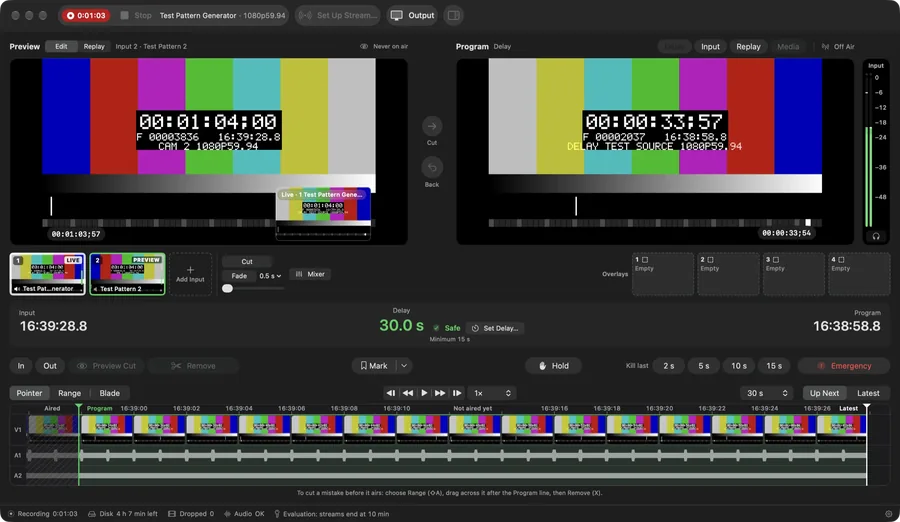Open the Set Delay dialog
900x522 pixels.
tap(495, 328)
